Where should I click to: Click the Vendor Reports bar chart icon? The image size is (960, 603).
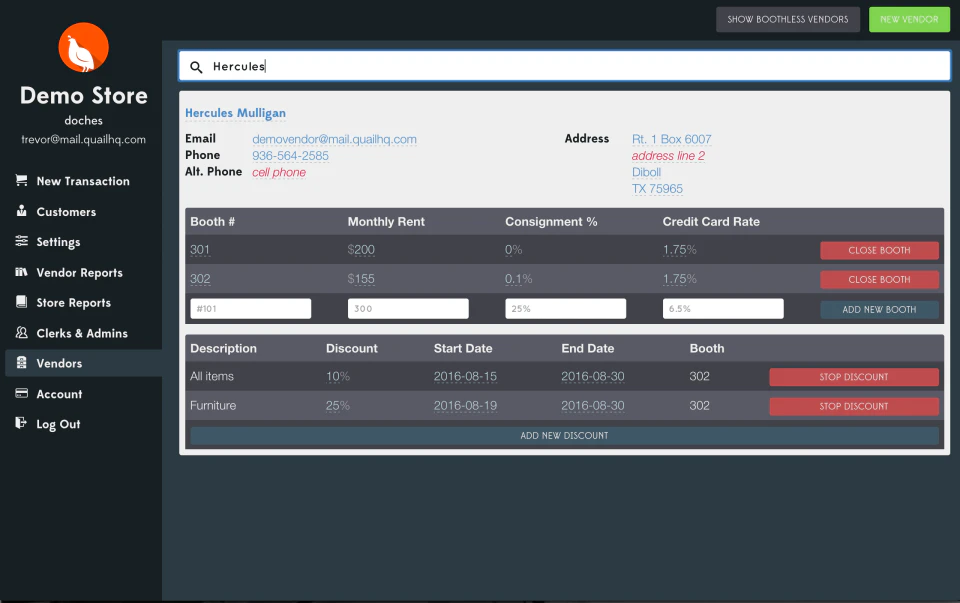point(22,272)
